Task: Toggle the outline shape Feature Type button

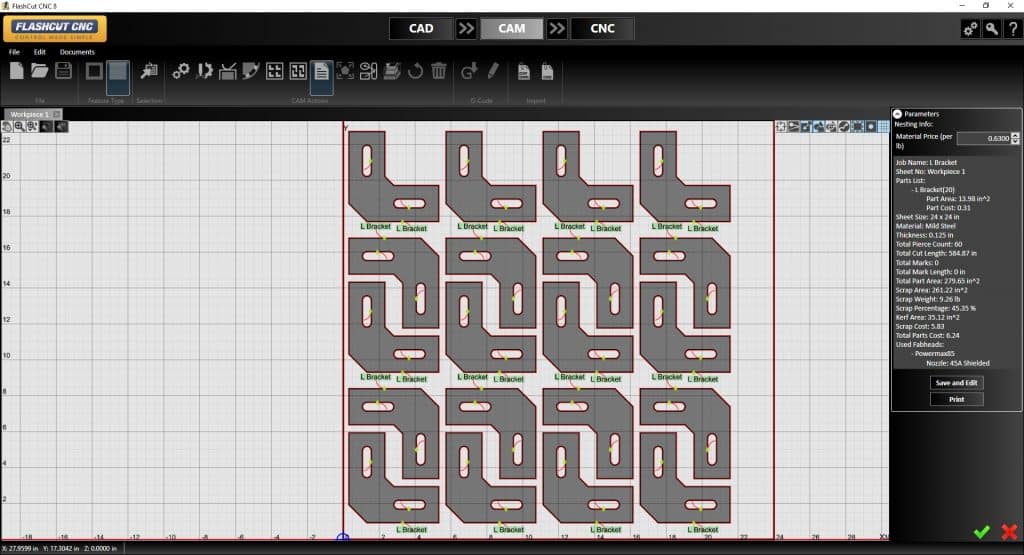Action: 94,71
